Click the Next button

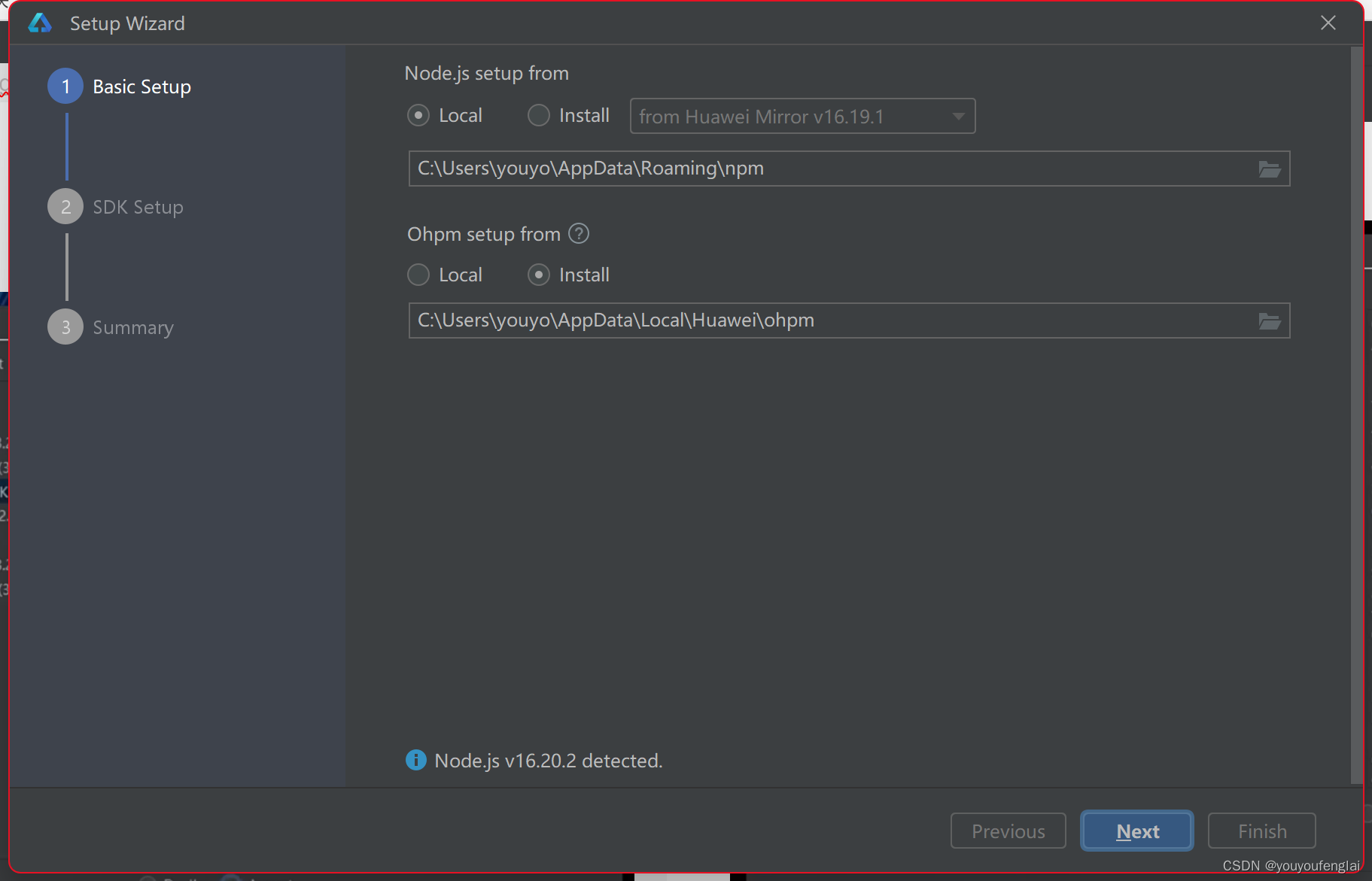point(1137,831)
